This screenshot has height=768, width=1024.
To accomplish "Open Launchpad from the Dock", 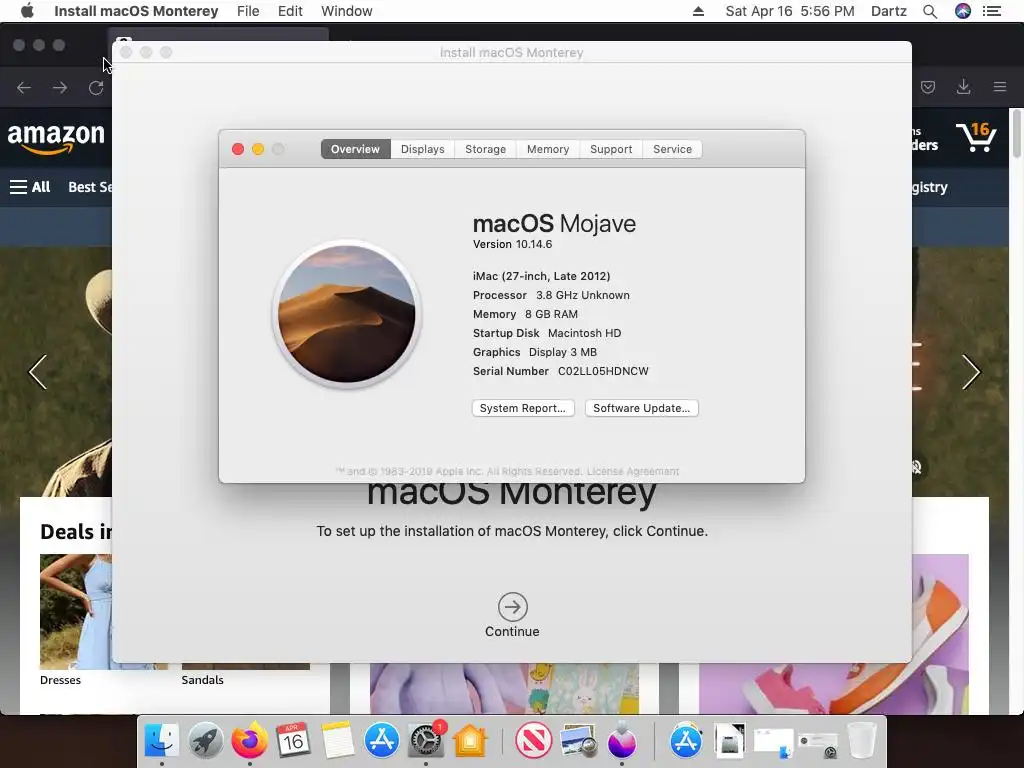I will (205, 741).
